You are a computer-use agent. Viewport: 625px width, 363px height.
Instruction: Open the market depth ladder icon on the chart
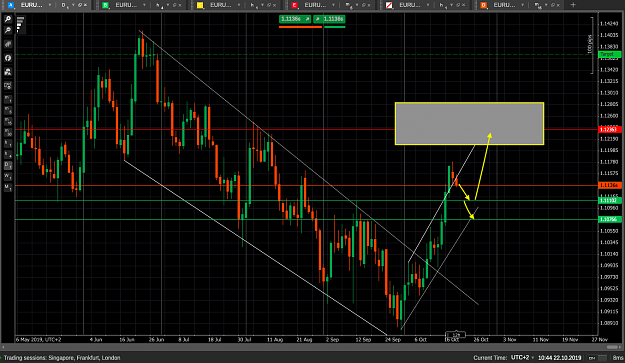click(20, 24)
